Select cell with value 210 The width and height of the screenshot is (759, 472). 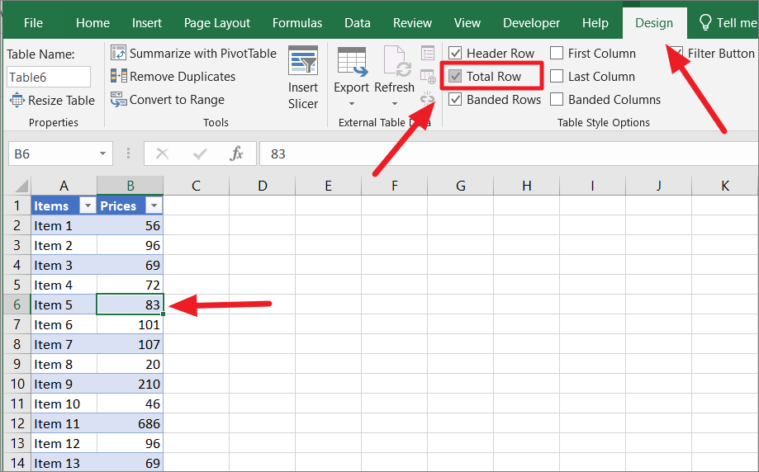click(x=130, y=384)
